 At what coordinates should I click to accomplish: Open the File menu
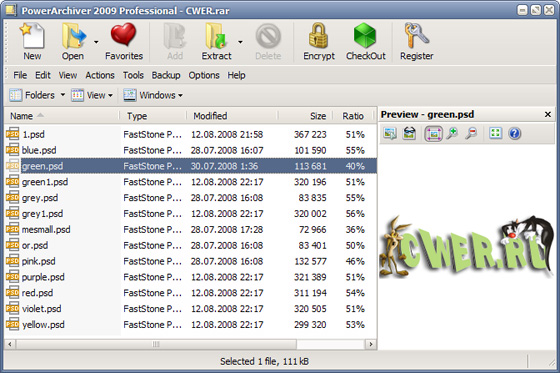coord(20,75)
